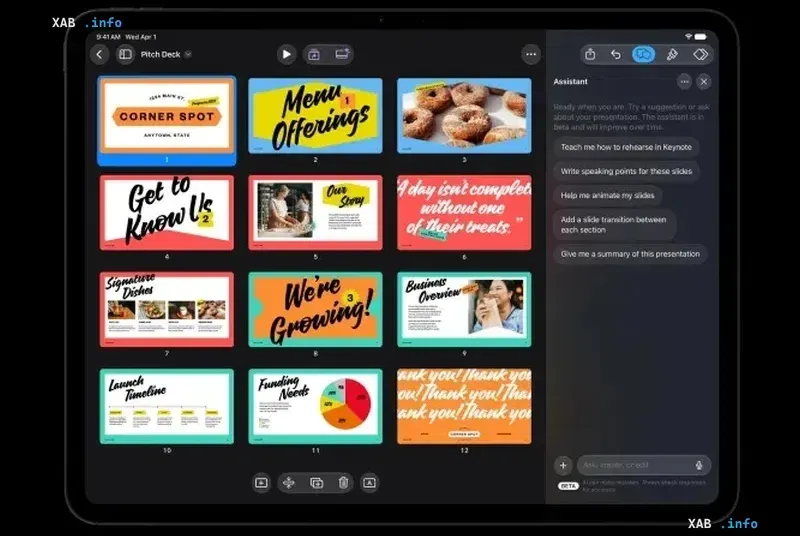
Task: Toggle the Assistant chat icon
Action: click(x=643, y=55)
